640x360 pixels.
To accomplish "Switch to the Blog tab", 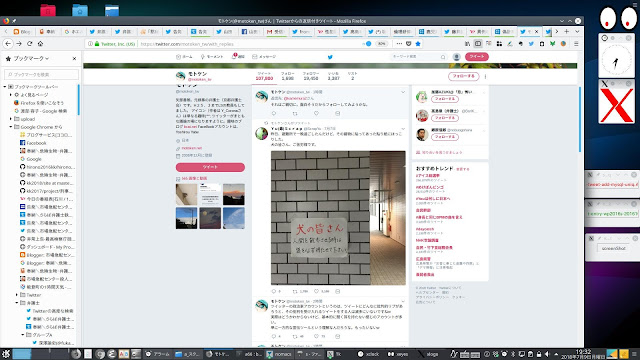I will pyautogui.click(x=22, y=31).
